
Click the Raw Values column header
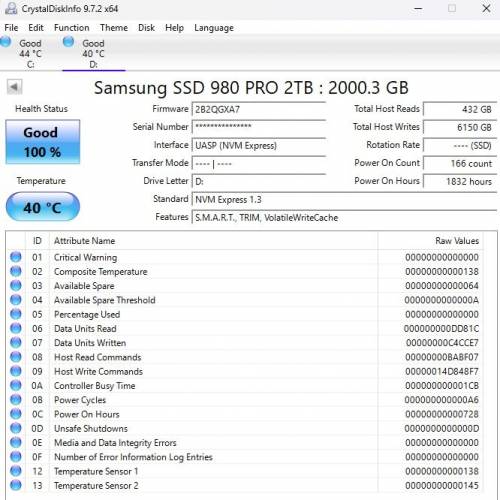coord(431,241)
